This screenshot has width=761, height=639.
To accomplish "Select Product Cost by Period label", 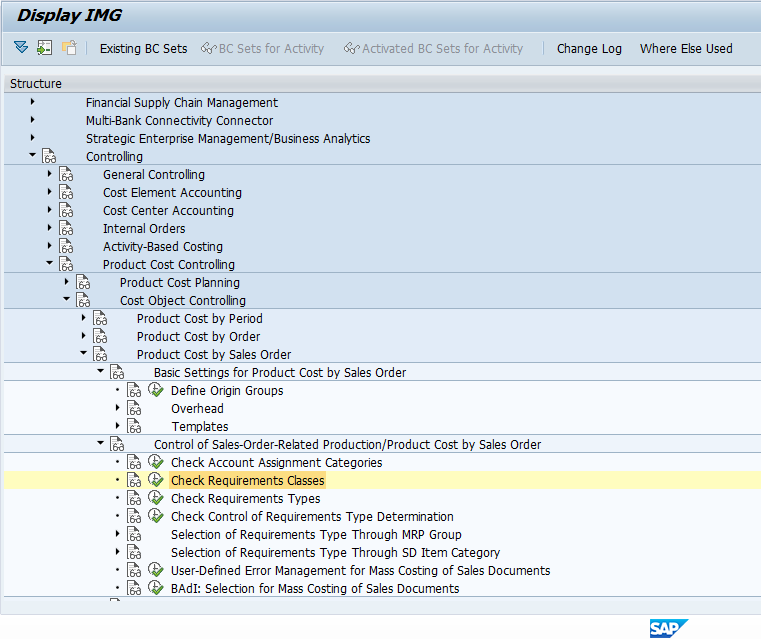I will pyautogui.click(x=199, y=318).
